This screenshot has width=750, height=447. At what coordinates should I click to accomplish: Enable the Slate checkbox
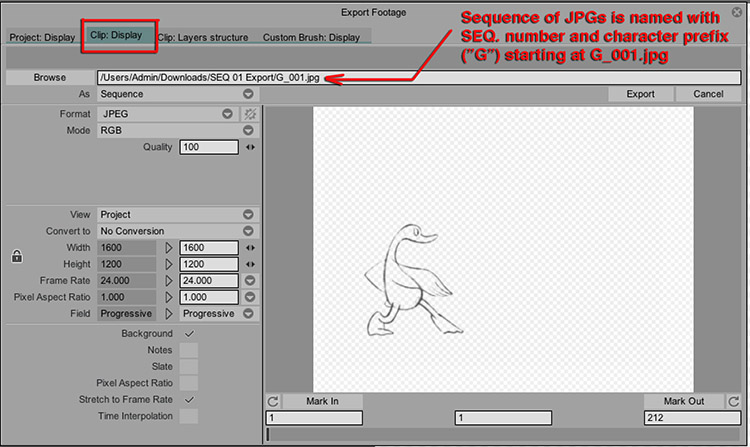(x=189, y=367)
